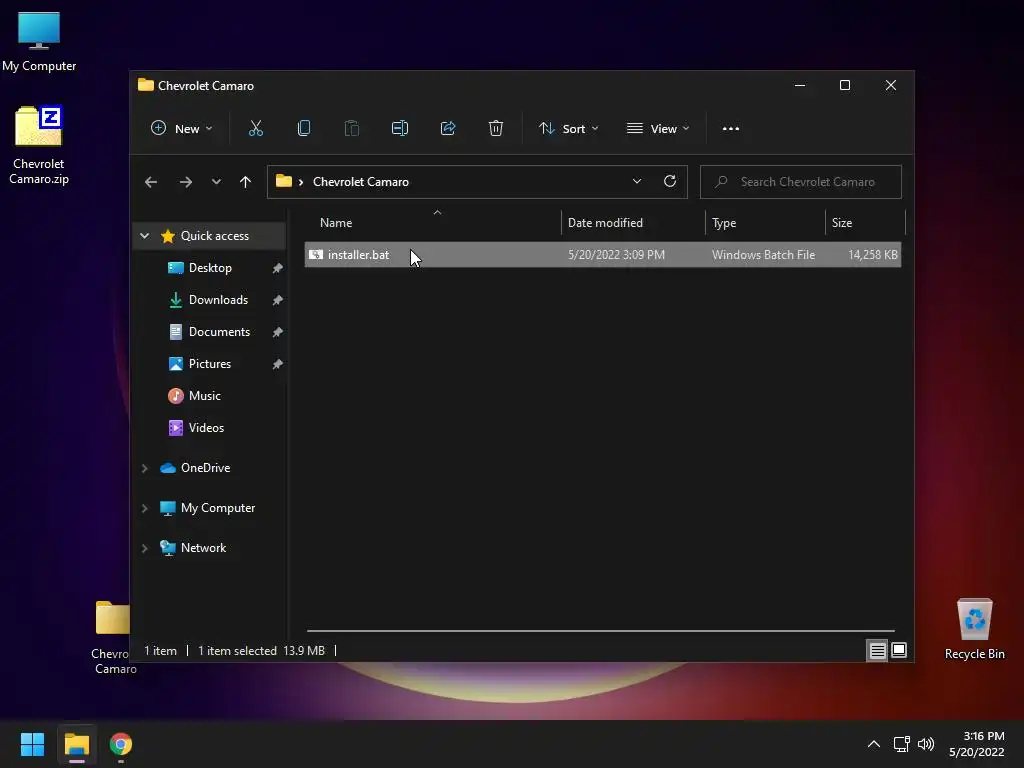Select the installer.bat file icon
1024x768 pixels.
tap(316, 255)
